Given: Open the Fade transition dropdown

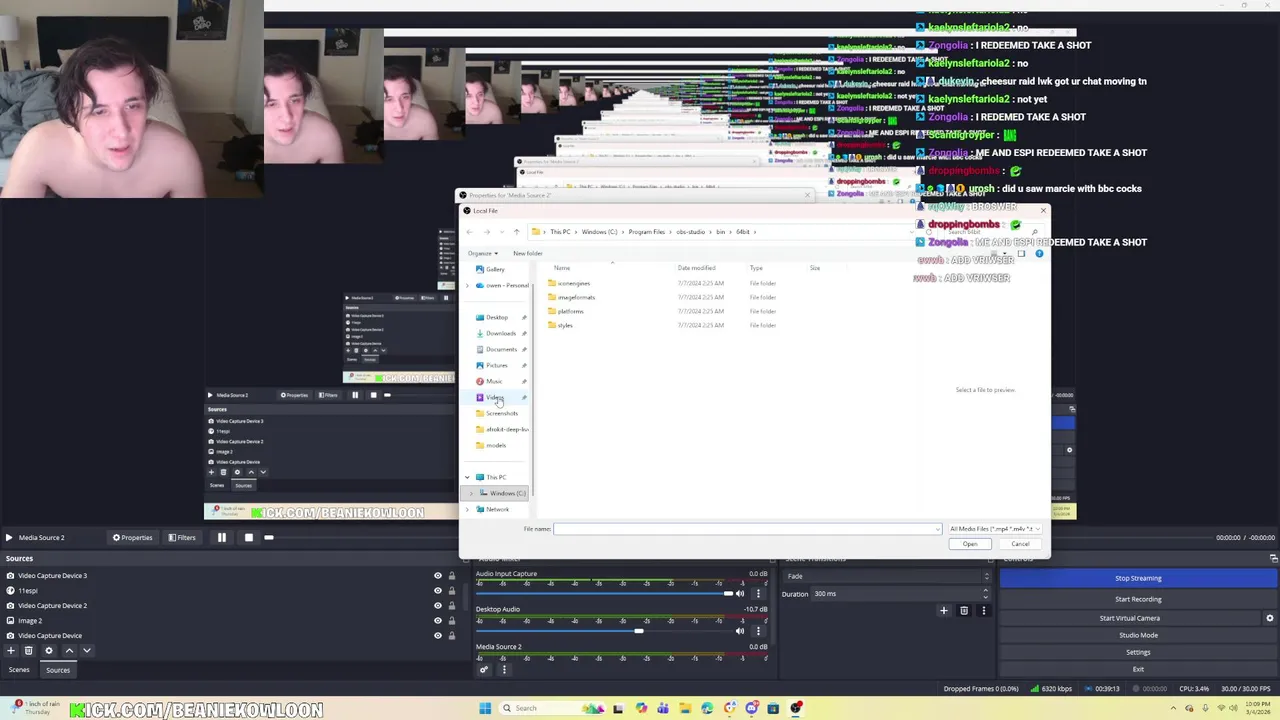Looking at the screenshot, I should tap(887, 576).
